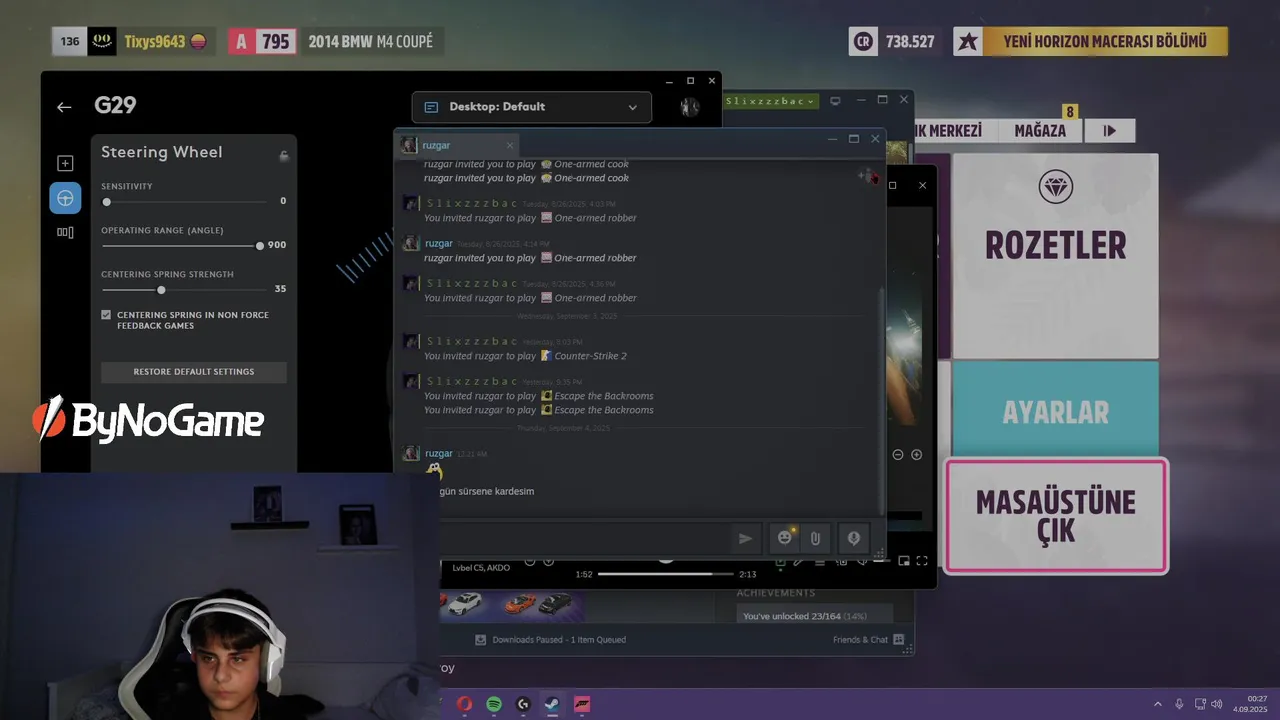Viewport: 1280px width, 720px height.
Task: Click the 'Lvbel C5, AKDO' track title
Action: pos(481,568)
